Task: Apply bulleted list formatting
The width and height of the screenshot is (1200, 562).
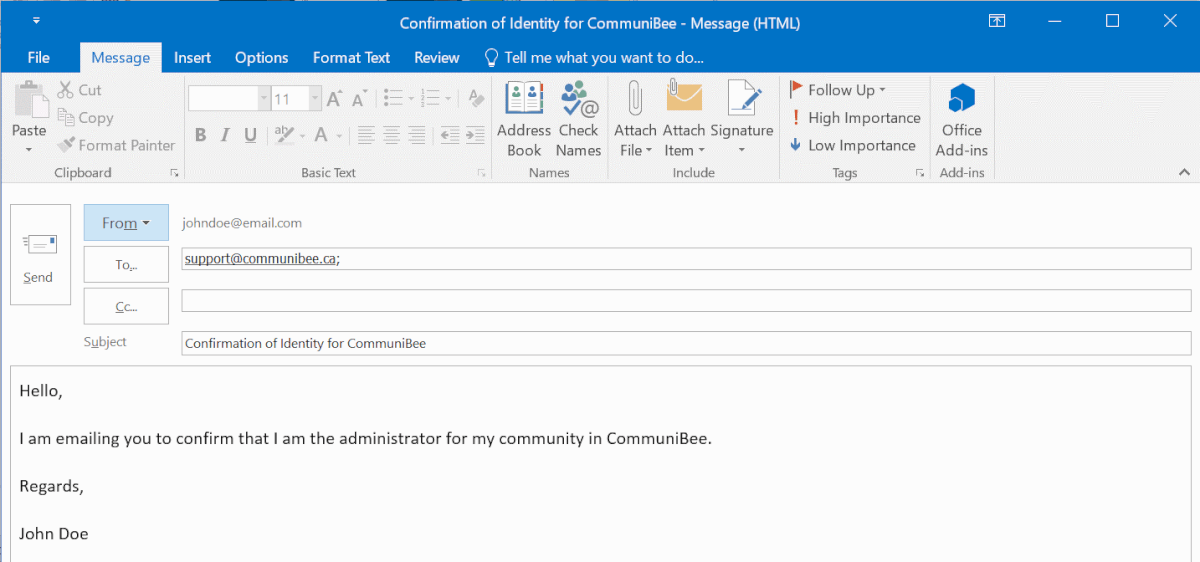Action: (392, 98)
